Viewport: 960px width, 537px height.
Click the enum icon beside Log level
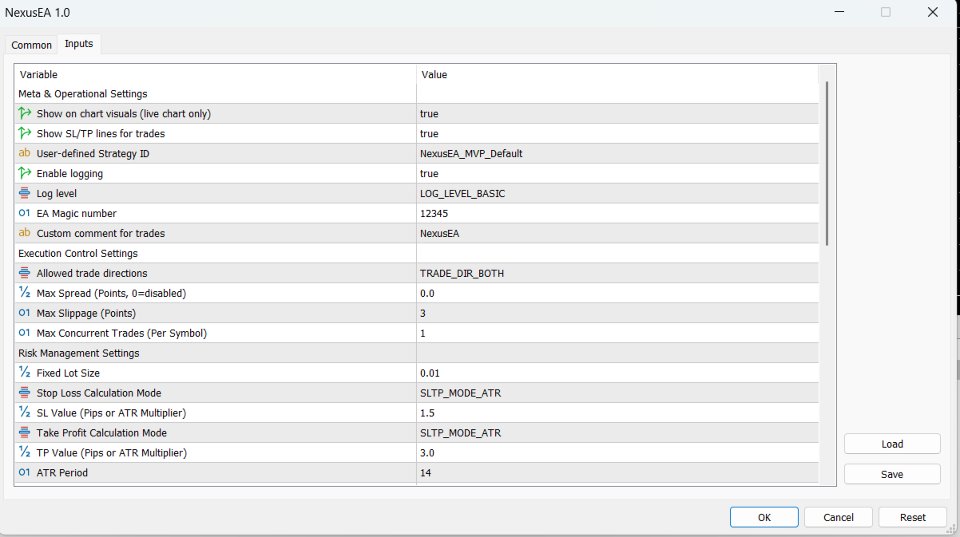point(24,193)
